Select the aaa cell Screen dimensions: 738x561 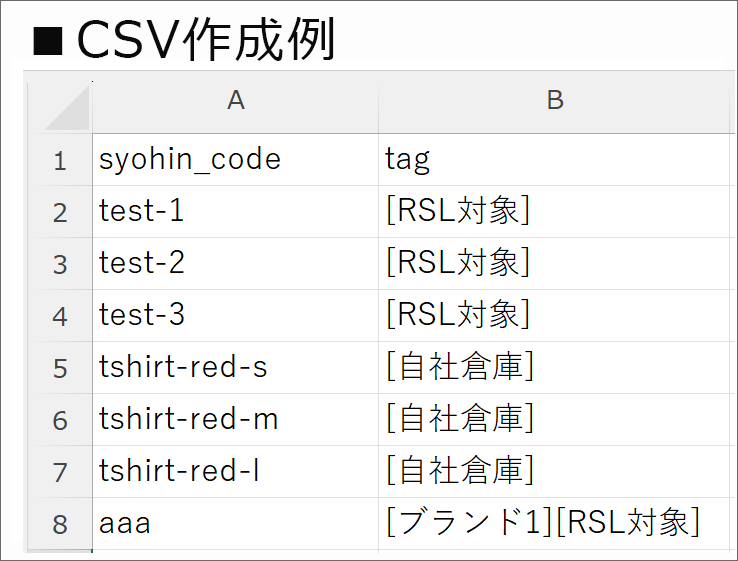[x=235, y=523]
